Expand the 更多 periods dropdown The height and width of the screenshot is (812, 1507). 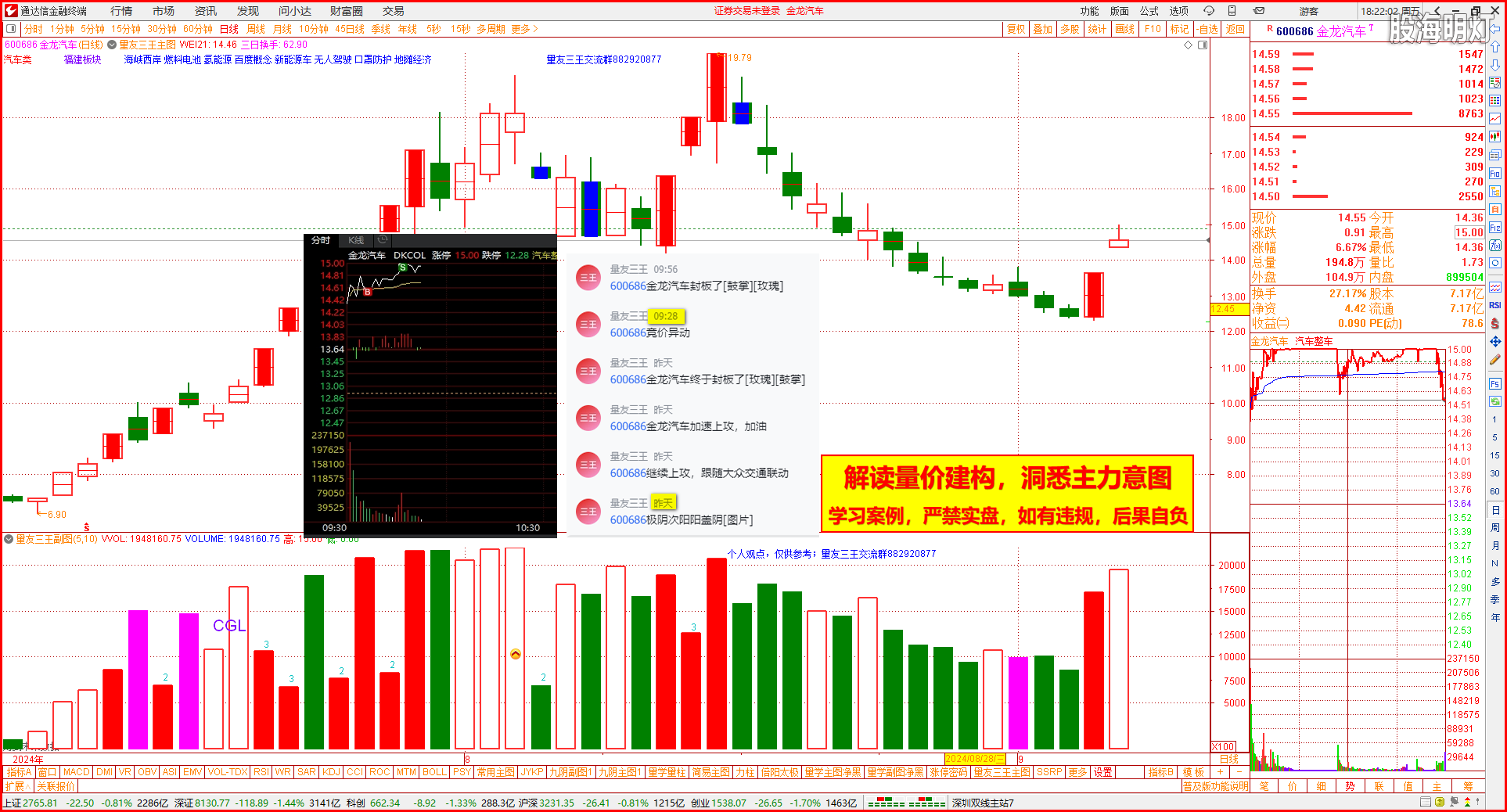[x=525, y=29]
